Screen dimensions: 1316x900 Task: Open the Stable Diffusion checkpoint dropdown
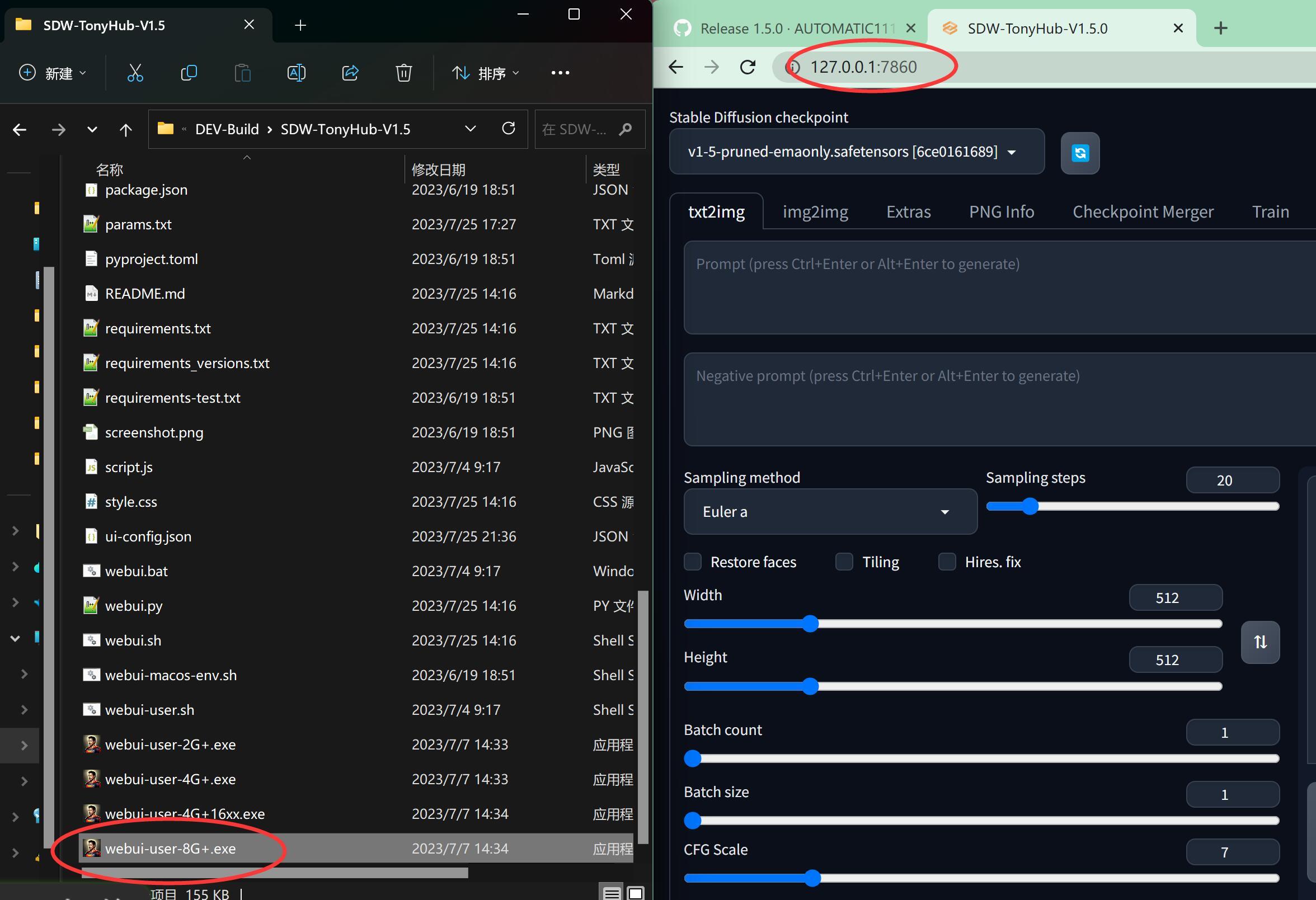[856, 152]
